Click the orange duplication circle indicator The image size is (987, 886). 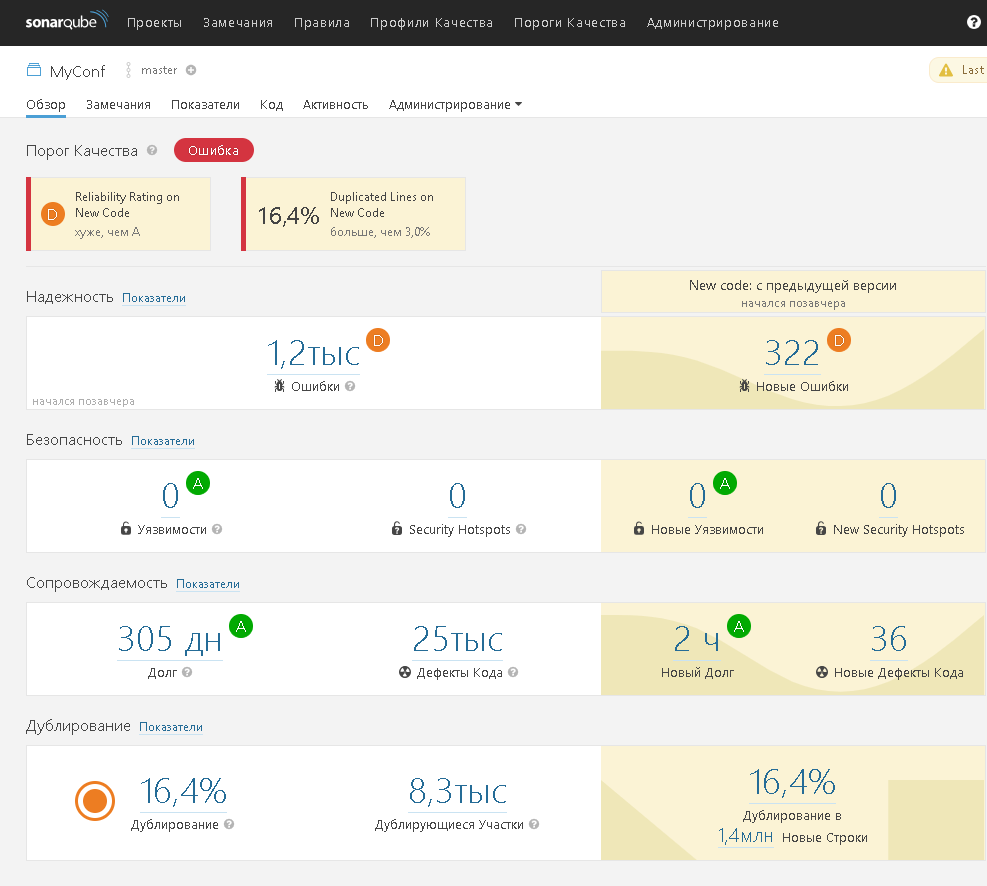point(95,800)
